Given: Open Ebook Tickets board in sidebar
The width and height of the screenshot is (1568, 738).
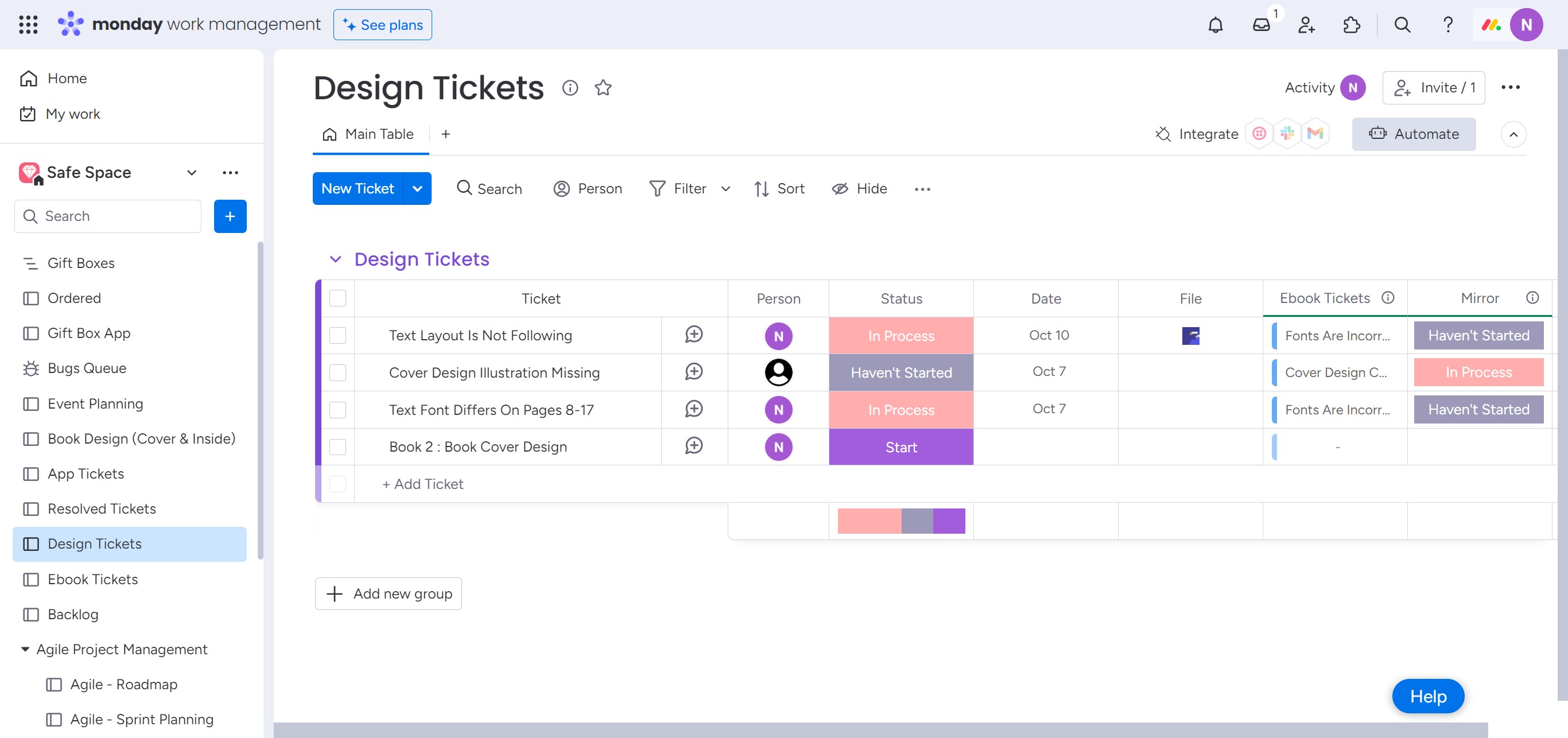Looking at the screenshot, I should pyautogui.click(x=92, y=579).
